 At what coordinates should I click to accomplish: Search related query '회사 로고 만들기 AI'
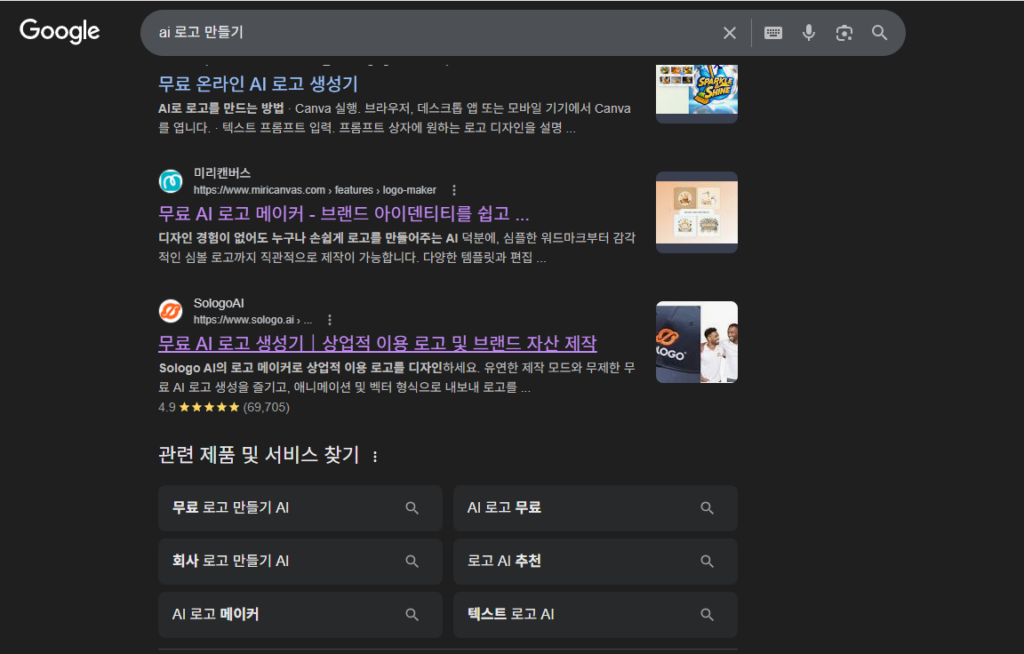click(300, 561)
